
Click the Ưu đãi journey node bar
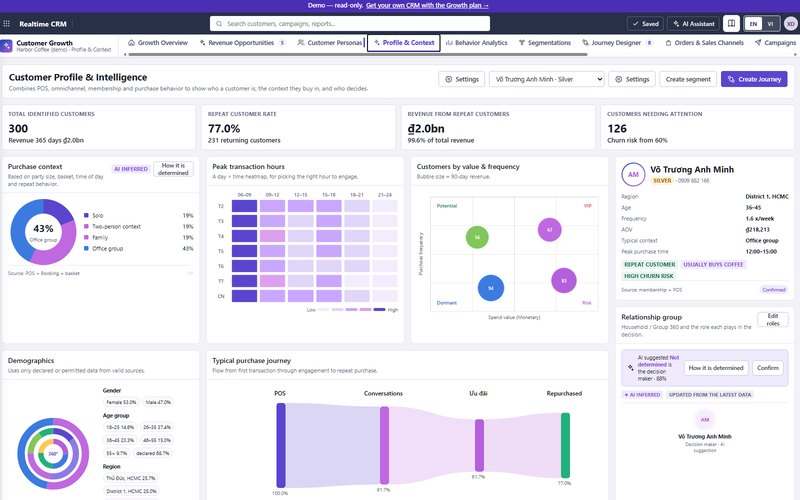(x=479, y=445)
